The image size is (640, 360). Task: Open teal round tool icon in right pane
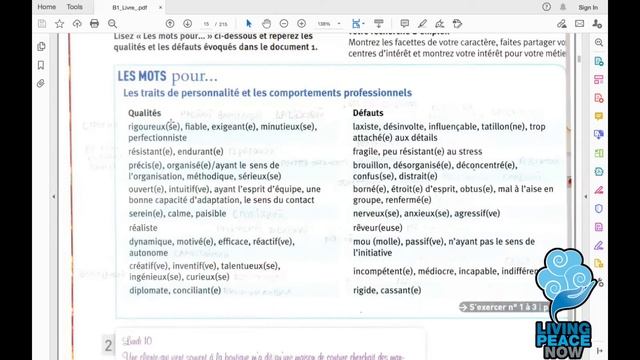(x=599, y=171)
